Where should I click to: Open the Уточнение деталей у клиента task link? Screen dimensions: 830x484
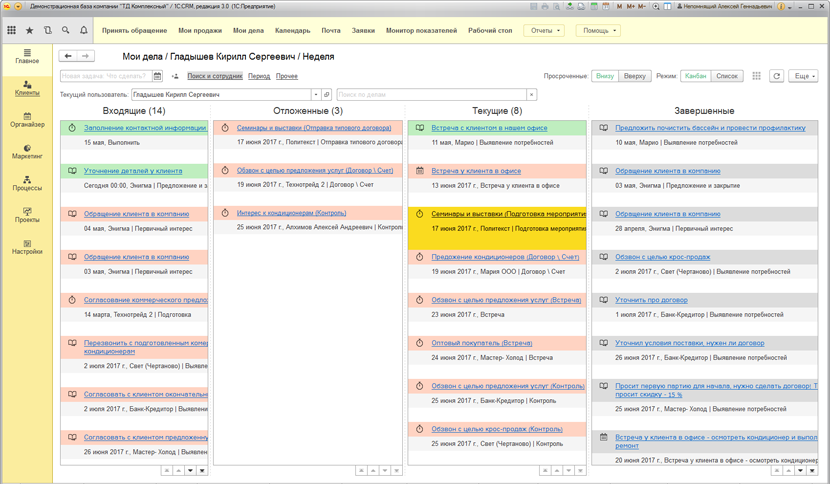coord(133,171)
